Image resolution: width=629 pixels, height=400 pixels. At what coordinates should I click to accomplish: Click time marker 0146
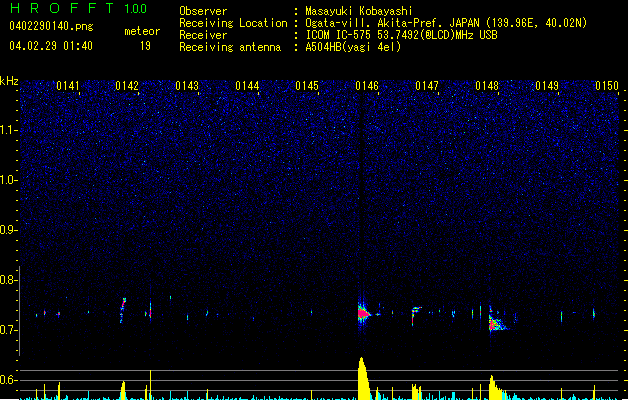(x=367, y=86)
